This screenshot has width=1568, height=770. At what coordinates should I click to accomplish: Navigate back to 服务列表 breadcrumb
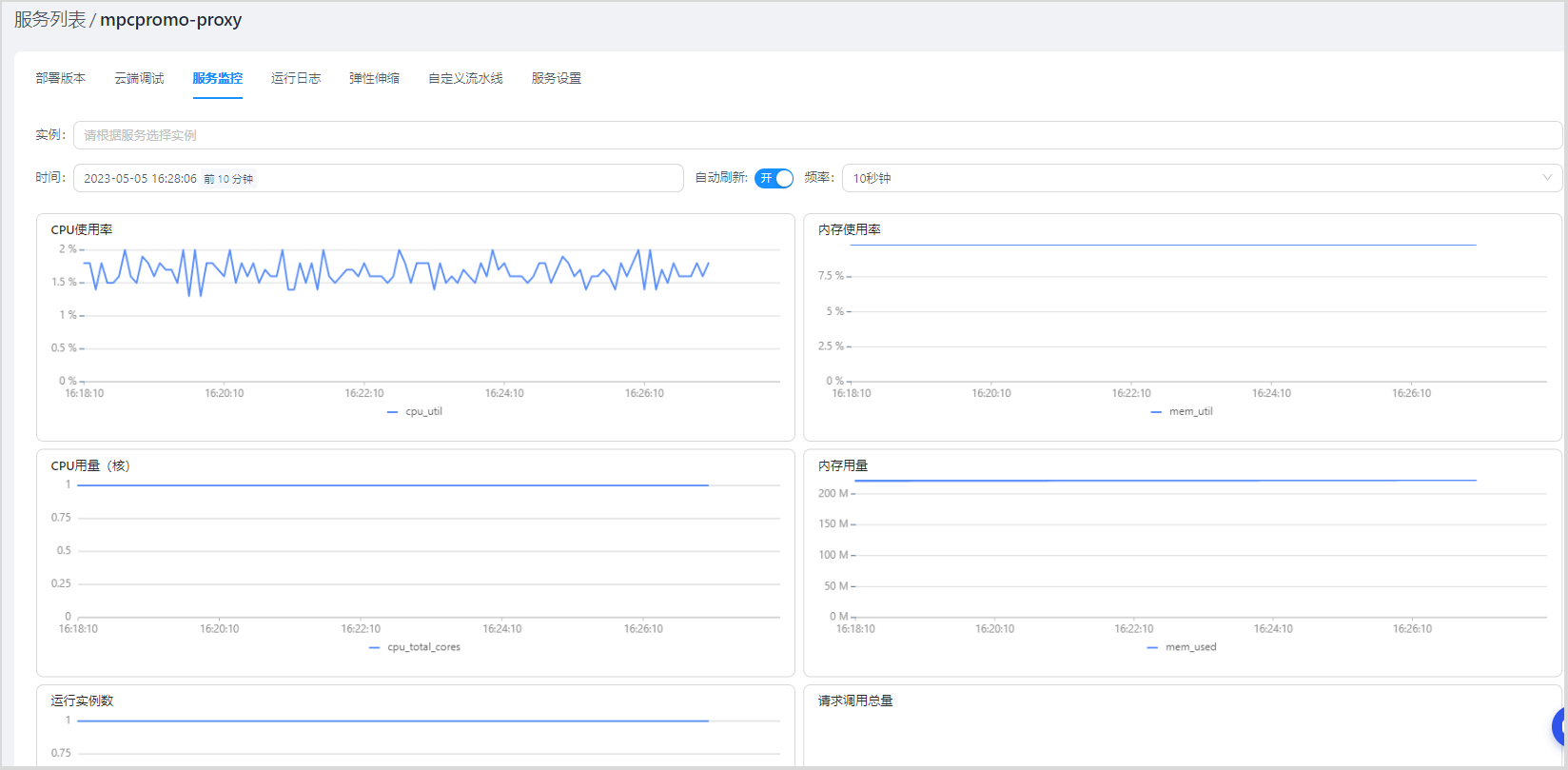coord(49,20)
